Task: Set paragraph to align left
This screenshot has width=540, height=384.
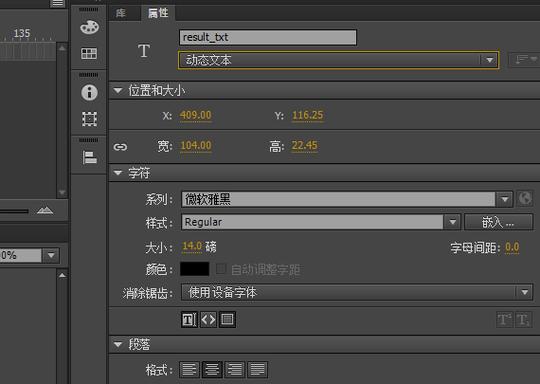Action: click(189, 370)
